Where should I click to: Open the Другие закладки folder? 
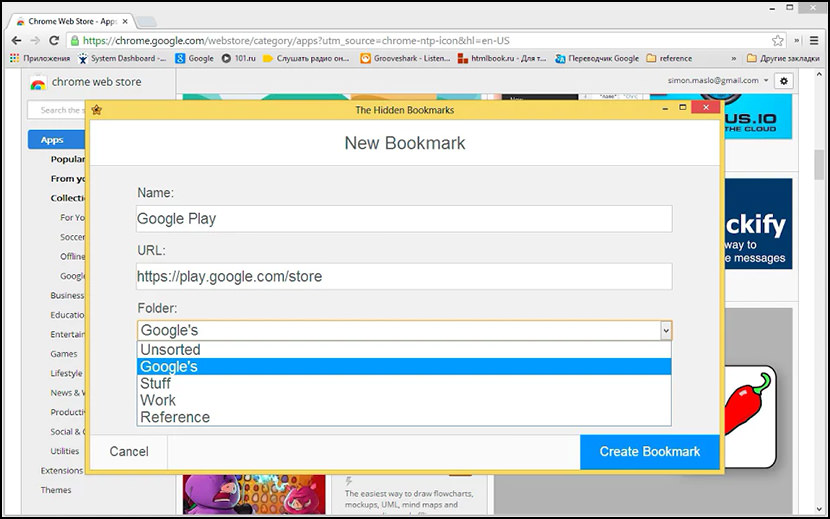pyautogui.click(x=783, y=58)
